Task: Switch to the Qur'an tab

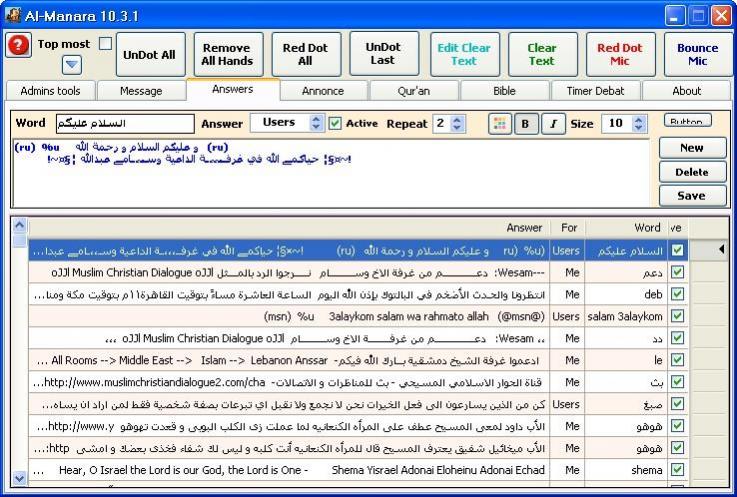Action: (414, 91)
